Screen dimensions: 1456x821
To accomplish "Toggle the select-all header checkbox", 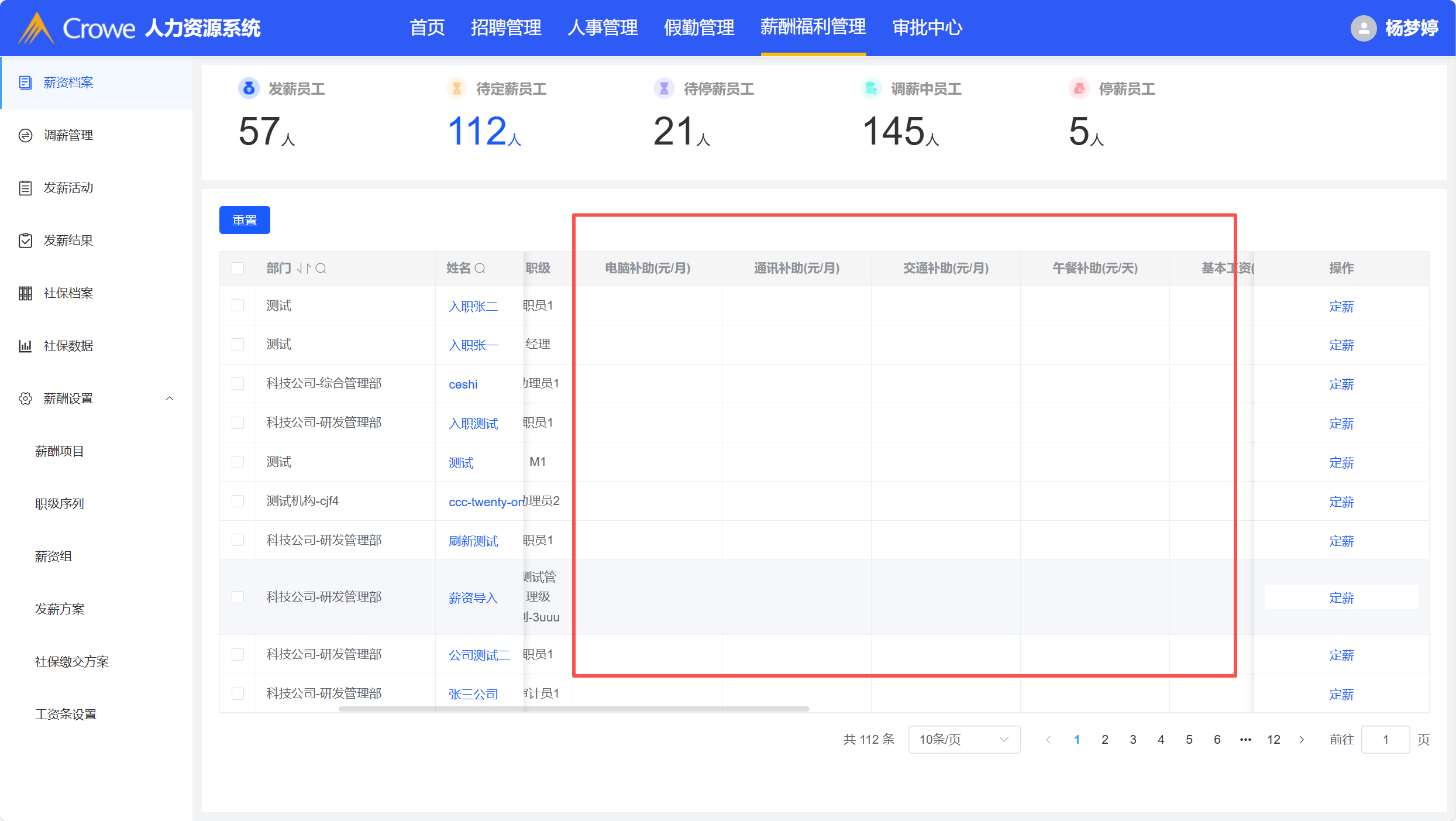I will [x=237, y=269].
